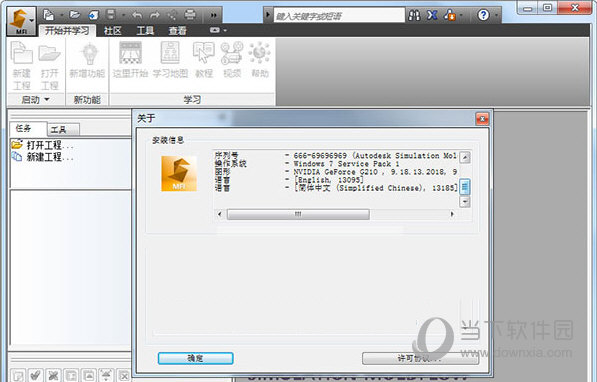Screen dimensions: 597x382
Task: Click the open folder icon in quick access toolbar
Action: click(75, 15)
